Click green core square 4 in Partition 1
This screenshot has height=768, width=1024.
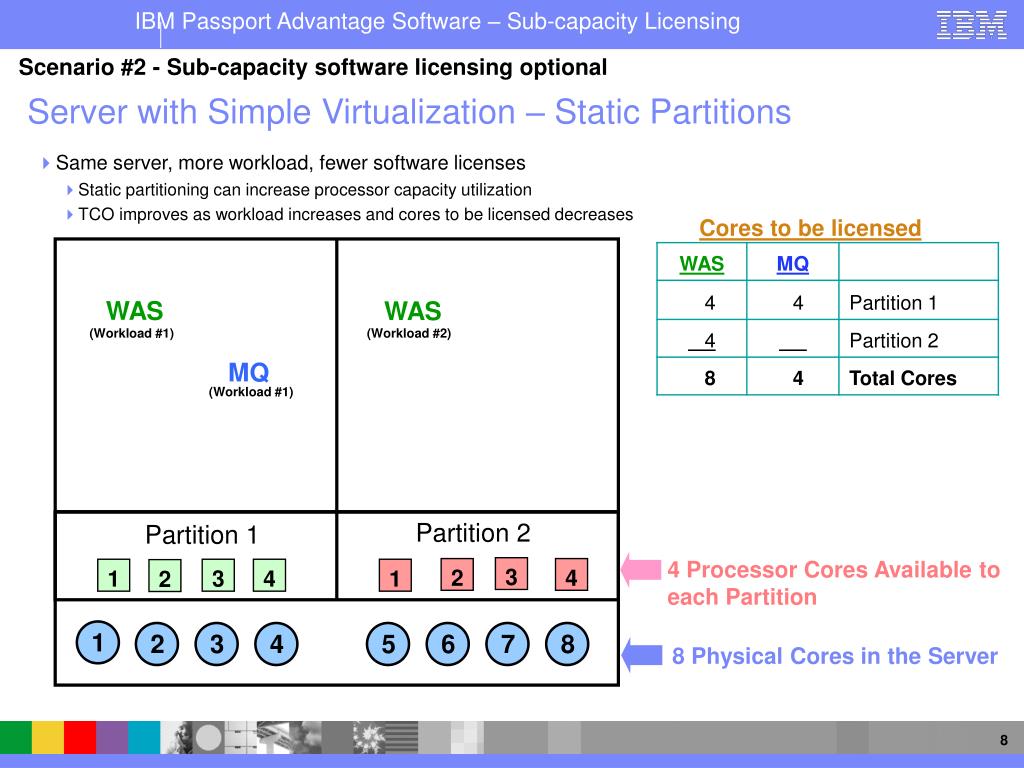269,575
